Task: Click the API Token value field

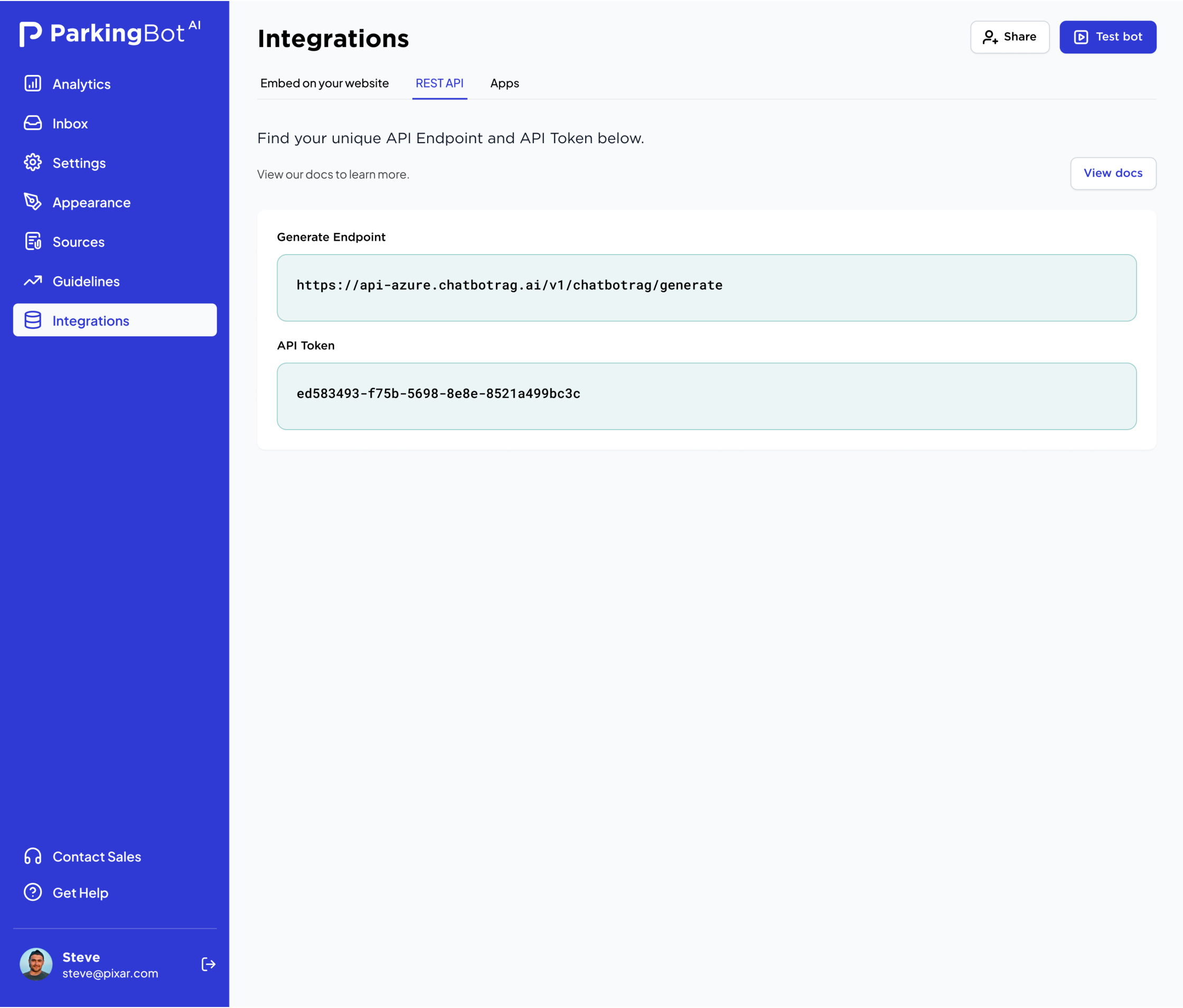Action: click(706, 396)
